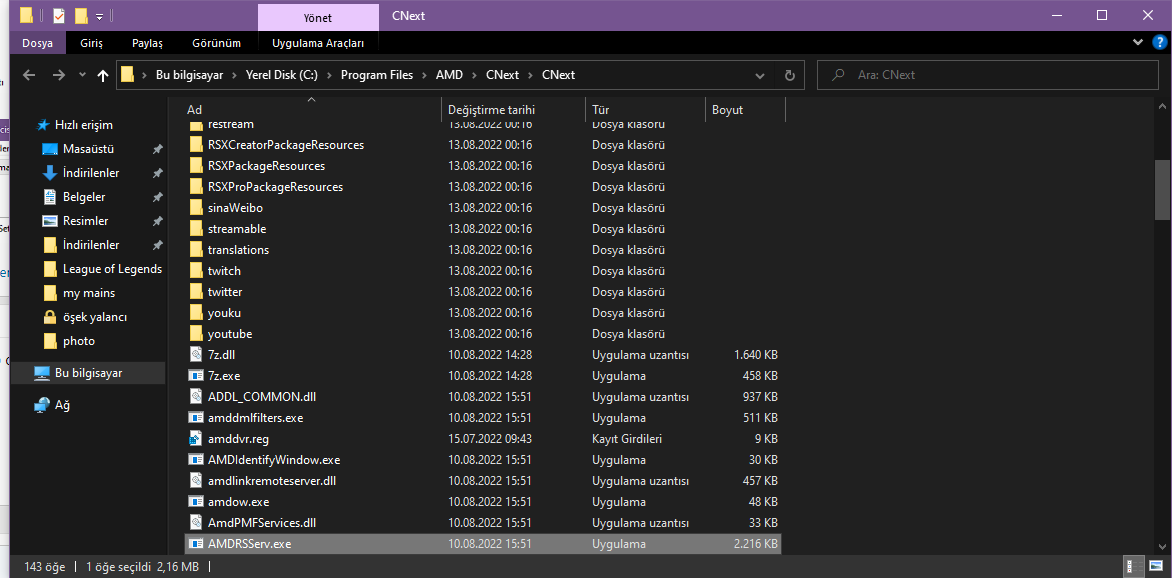Screen dimensions: 1172x578
Task: Switch to large icons view in status bar
Action: [x=1156, y=566]
